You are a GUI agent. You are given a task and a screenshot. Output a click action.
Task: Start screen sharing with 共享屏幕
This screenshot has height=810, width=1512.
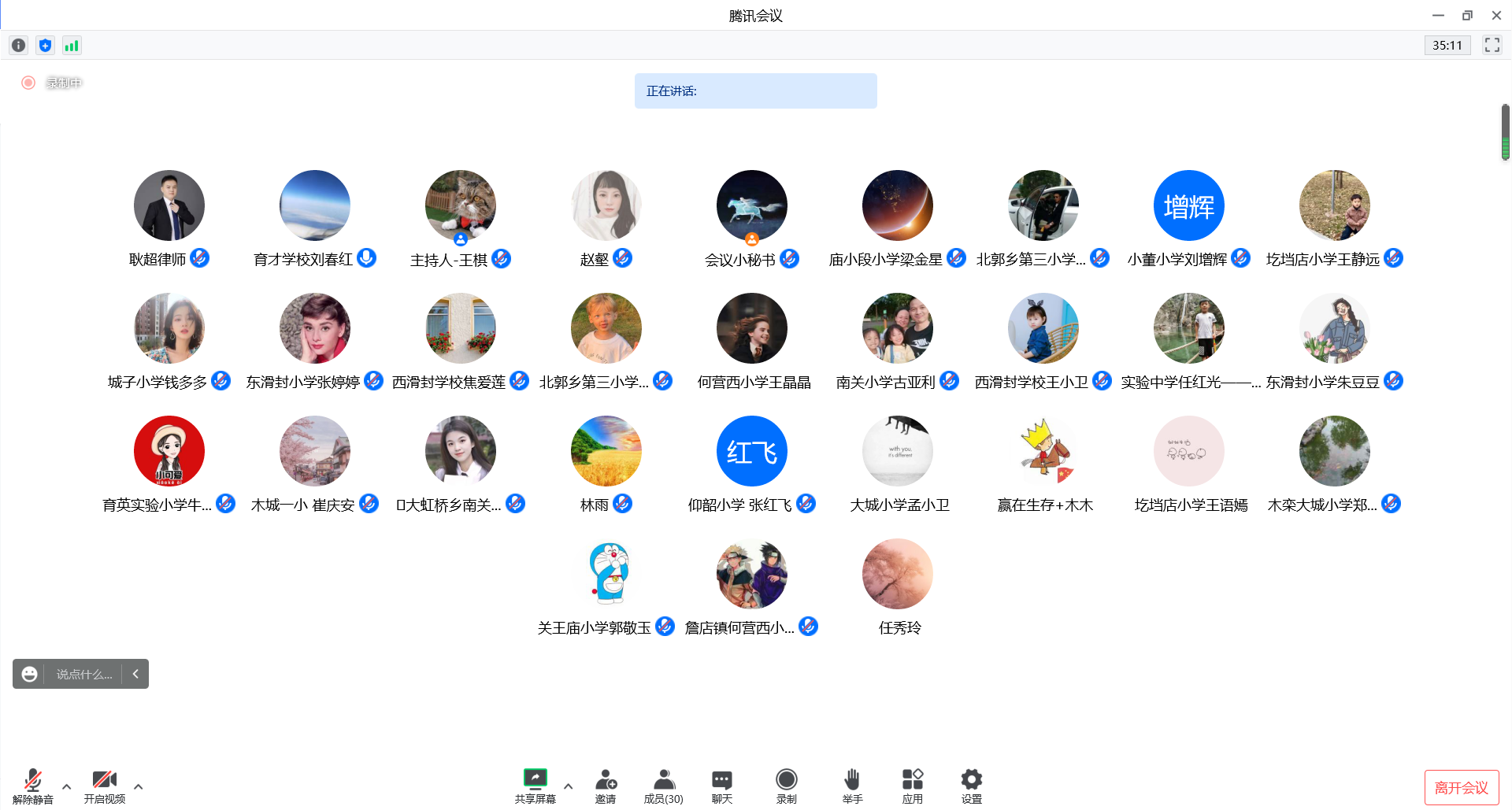(x=535, y=786)
